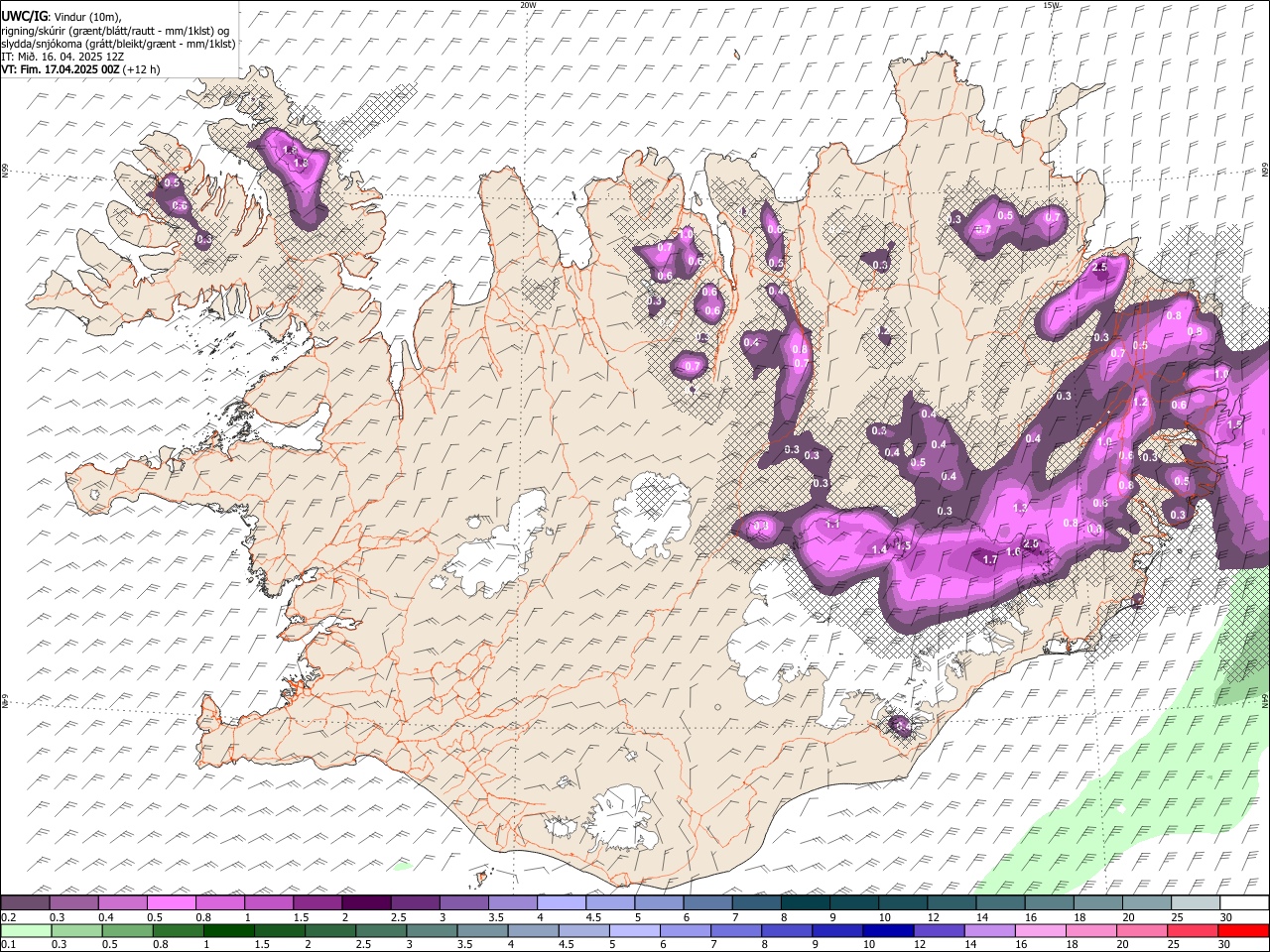Click the '0.4' label in upper legend
The image size is (1270, 952).
click(x=105, y=916)
